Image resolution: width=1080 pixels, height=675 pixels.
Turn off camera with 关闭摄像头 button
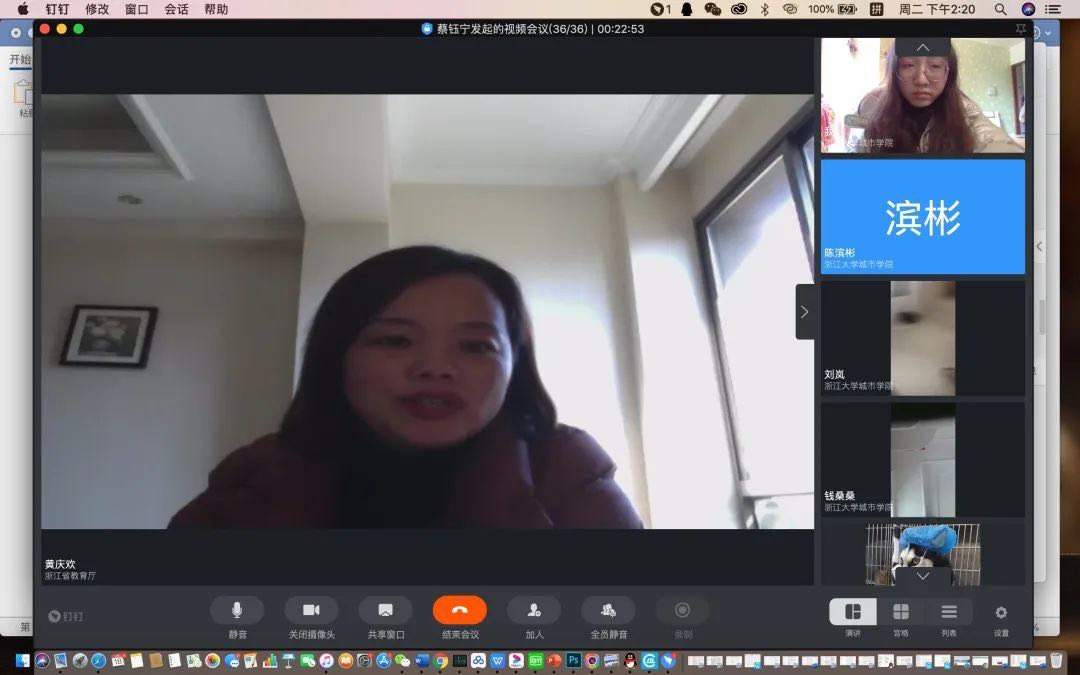click(x=311, y=610)
